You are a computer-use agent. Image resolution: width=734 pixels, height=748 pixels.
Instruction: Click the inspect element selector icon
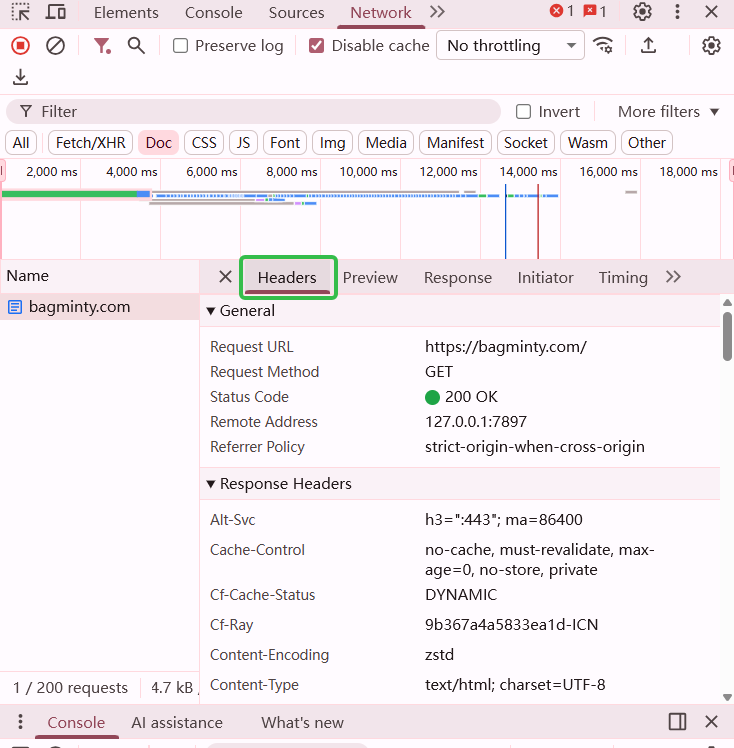[x=20, y=12]
